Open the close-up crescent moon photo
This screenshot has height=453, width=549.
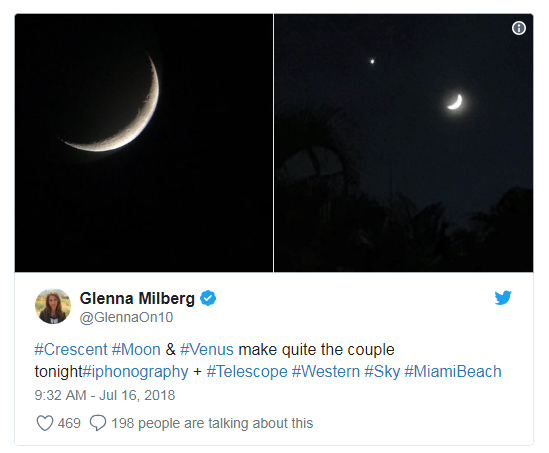pos(144,143)
